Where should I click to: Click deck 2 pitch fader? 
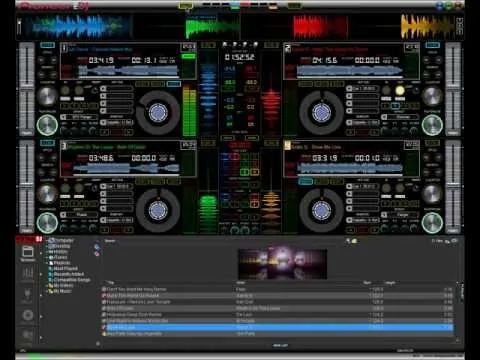(x=453, y=89)
